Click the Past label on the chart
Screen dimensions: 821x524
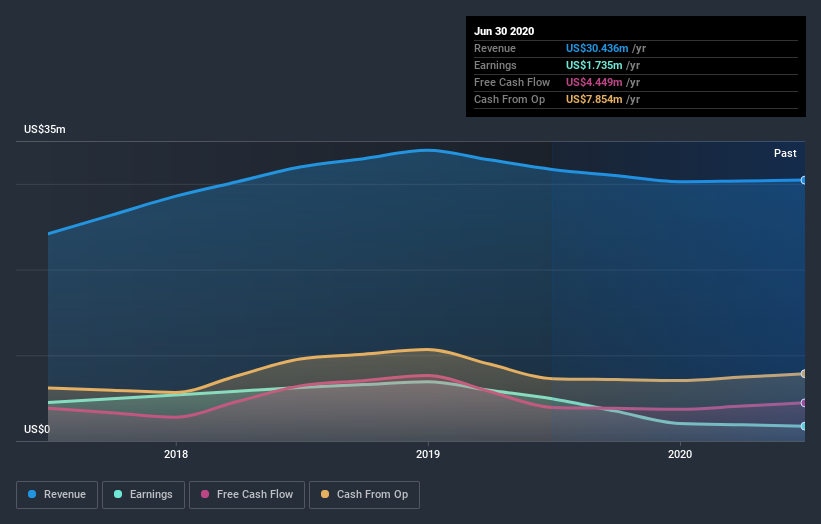(x=785, y=153)
